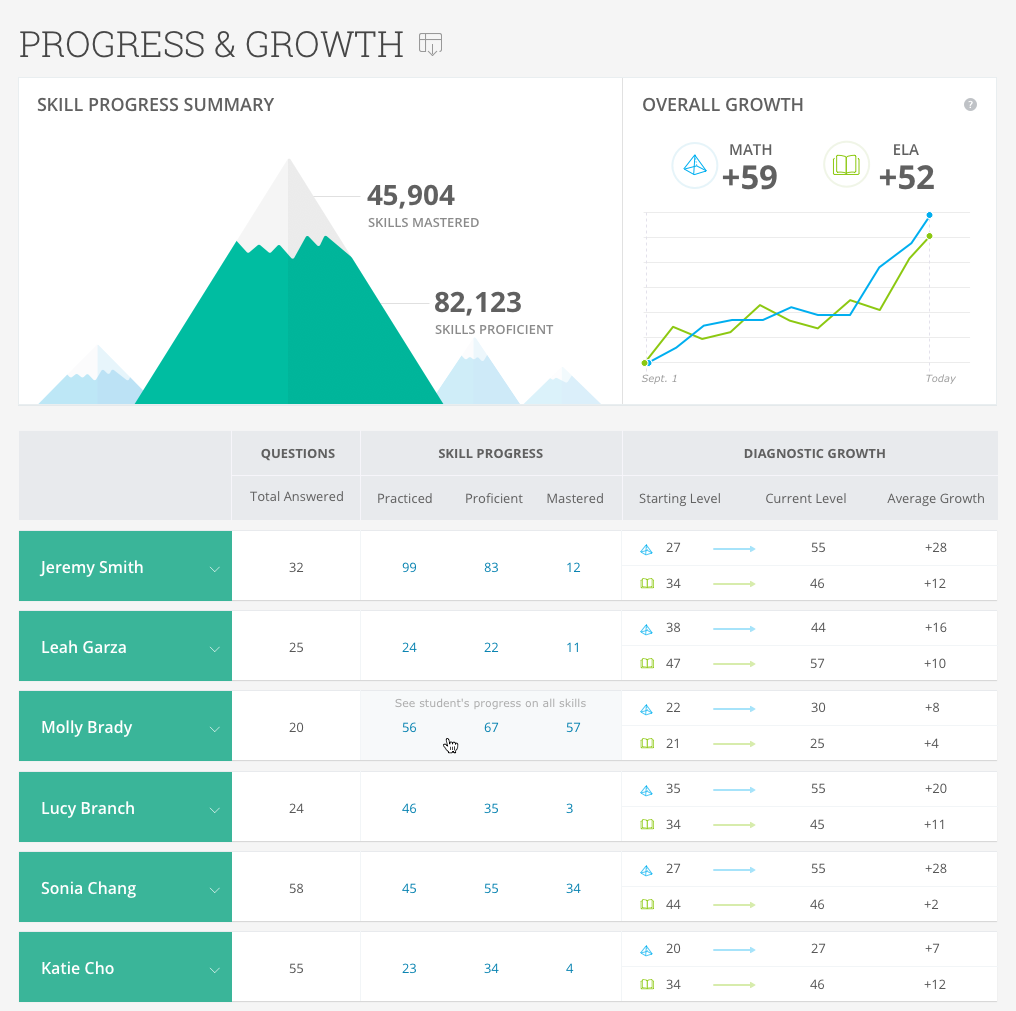The width and height of the screenshot is (1016, 1011).
Task: Open Leah Garza's mastered skills count 11
Action: pos(572,647)
